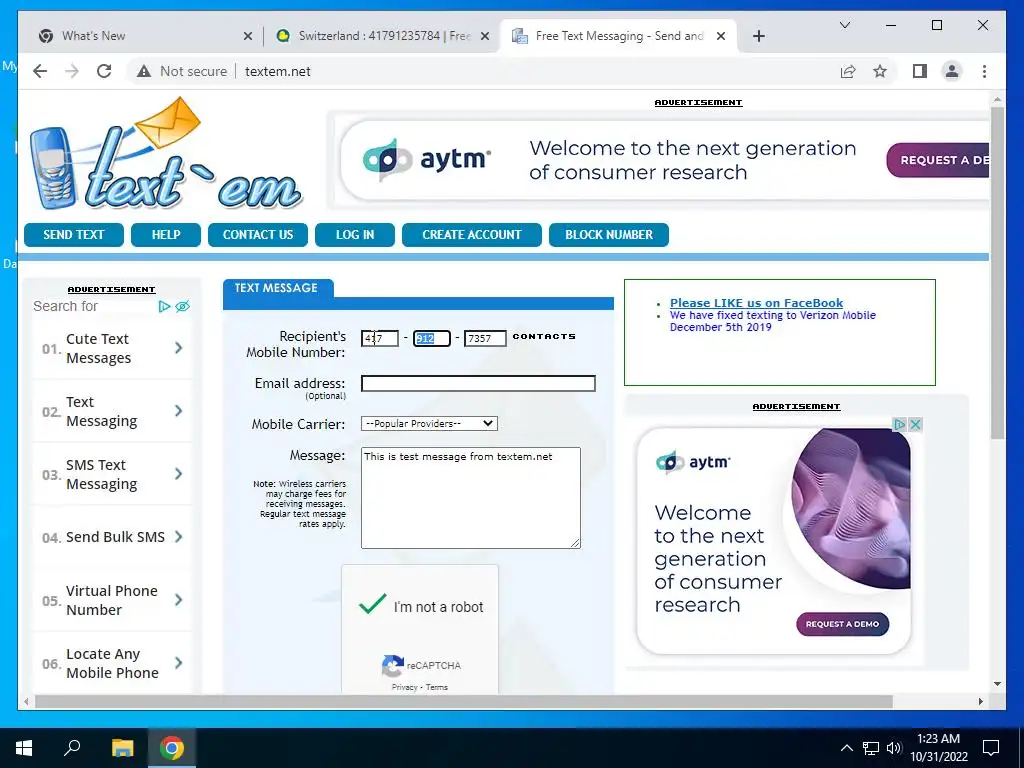This screenshot has height=768, width=1024.
Task: Open the Mobile Carrier dropdown
Action: (429, 424)
